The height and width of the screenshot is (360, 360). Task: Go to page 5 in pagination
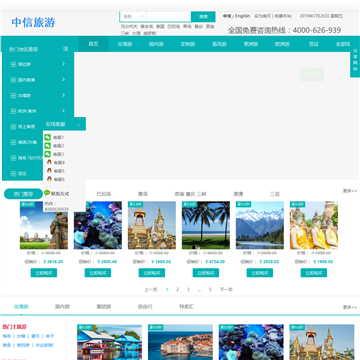(x=210, y=289)
